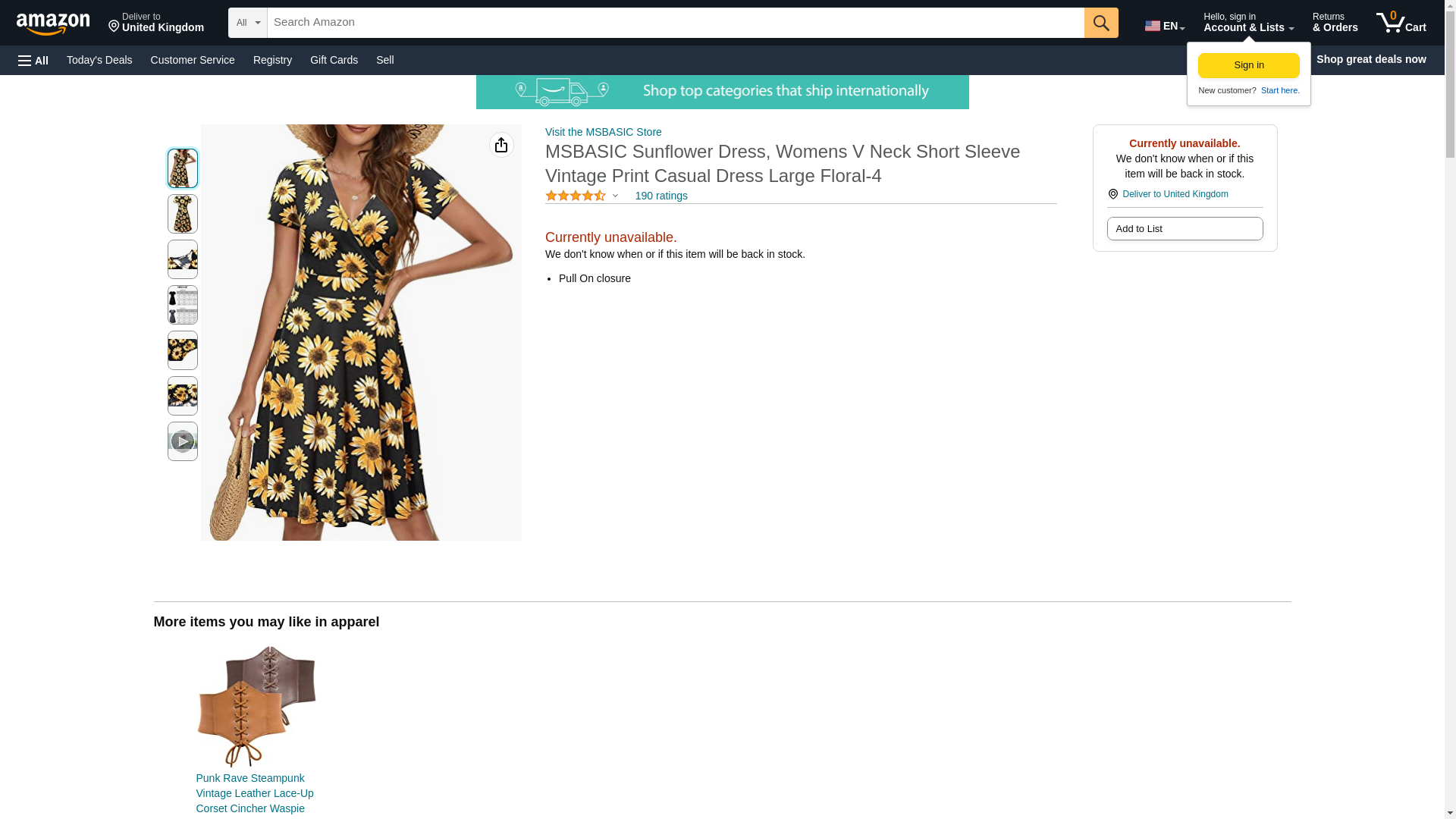Click the Deliver to United Kingdom location link
Viewport: 1456px width, 819px height.
[x=1174, y=194]
